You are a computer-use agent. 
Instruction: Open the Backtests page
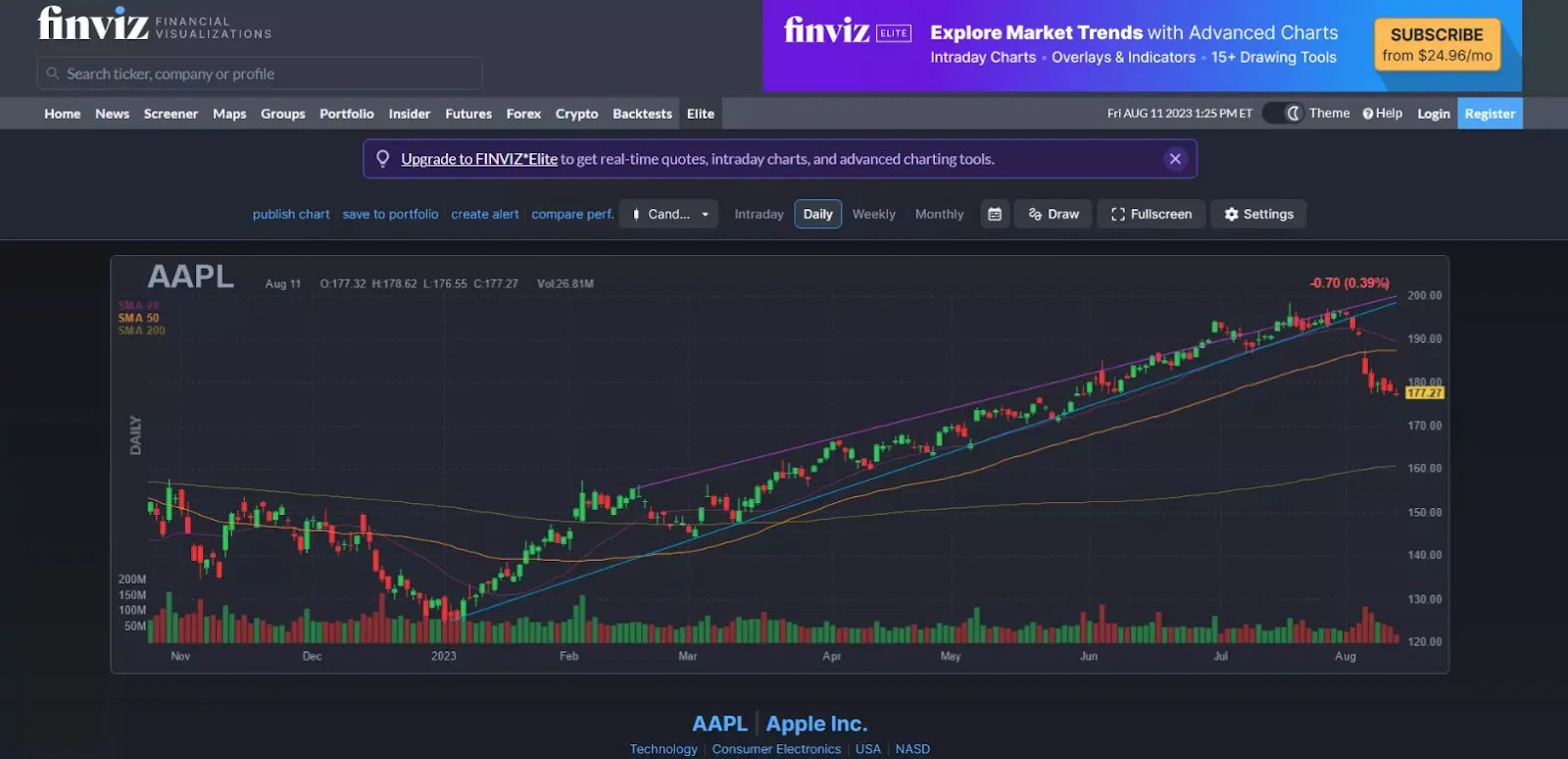point(642,114)
